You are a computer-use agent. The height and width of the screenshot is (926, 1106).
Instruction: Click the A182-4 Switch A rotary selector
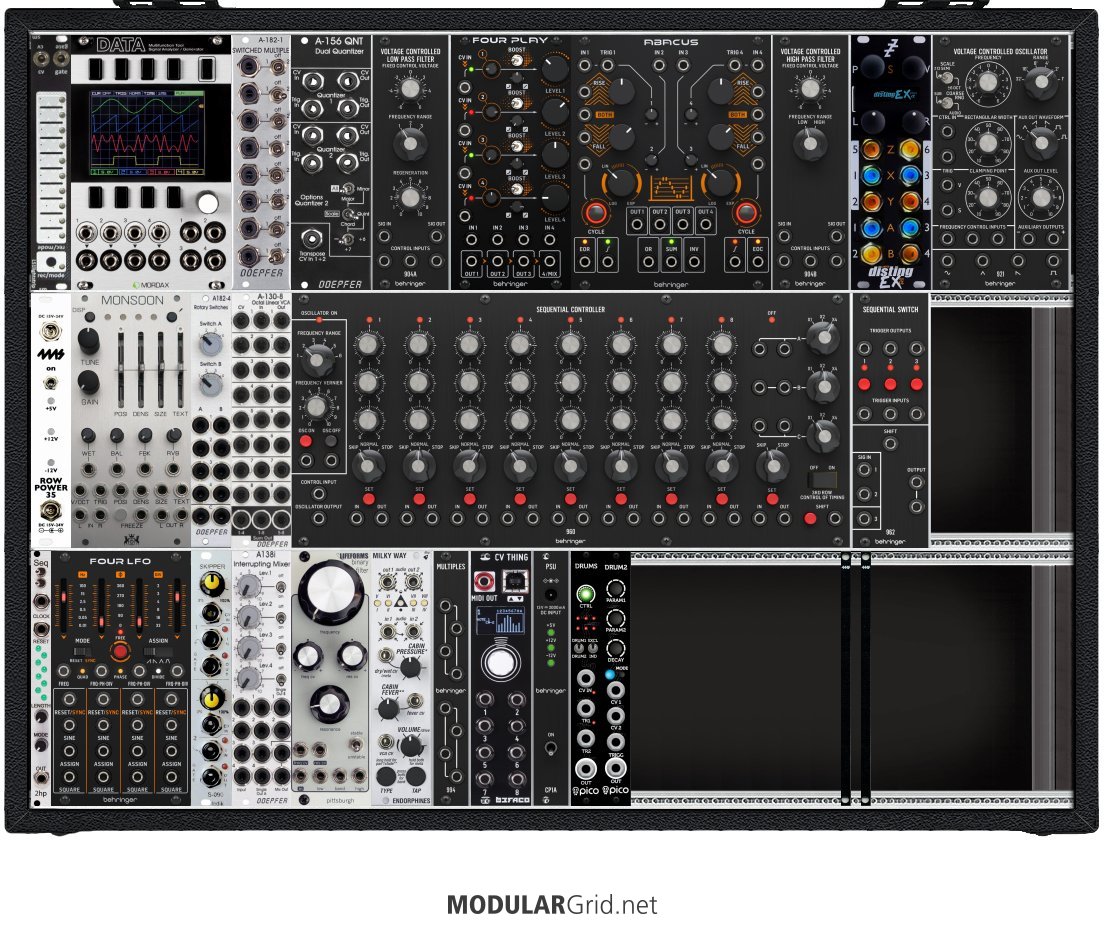(x=210, y=344)
